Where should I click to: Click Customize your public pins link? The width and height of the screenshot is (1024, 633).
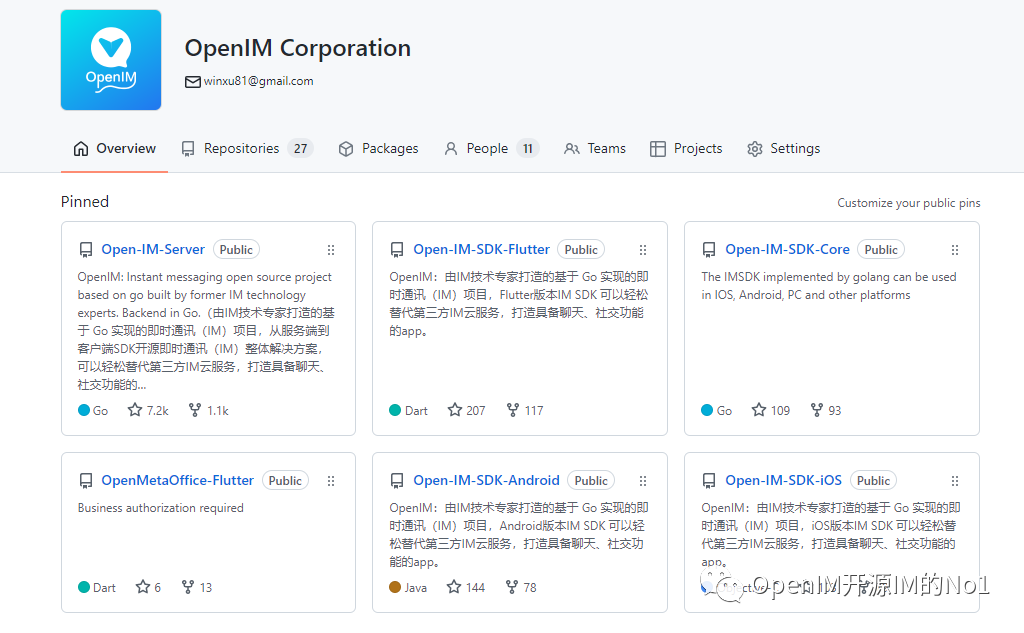coord(908,203)
